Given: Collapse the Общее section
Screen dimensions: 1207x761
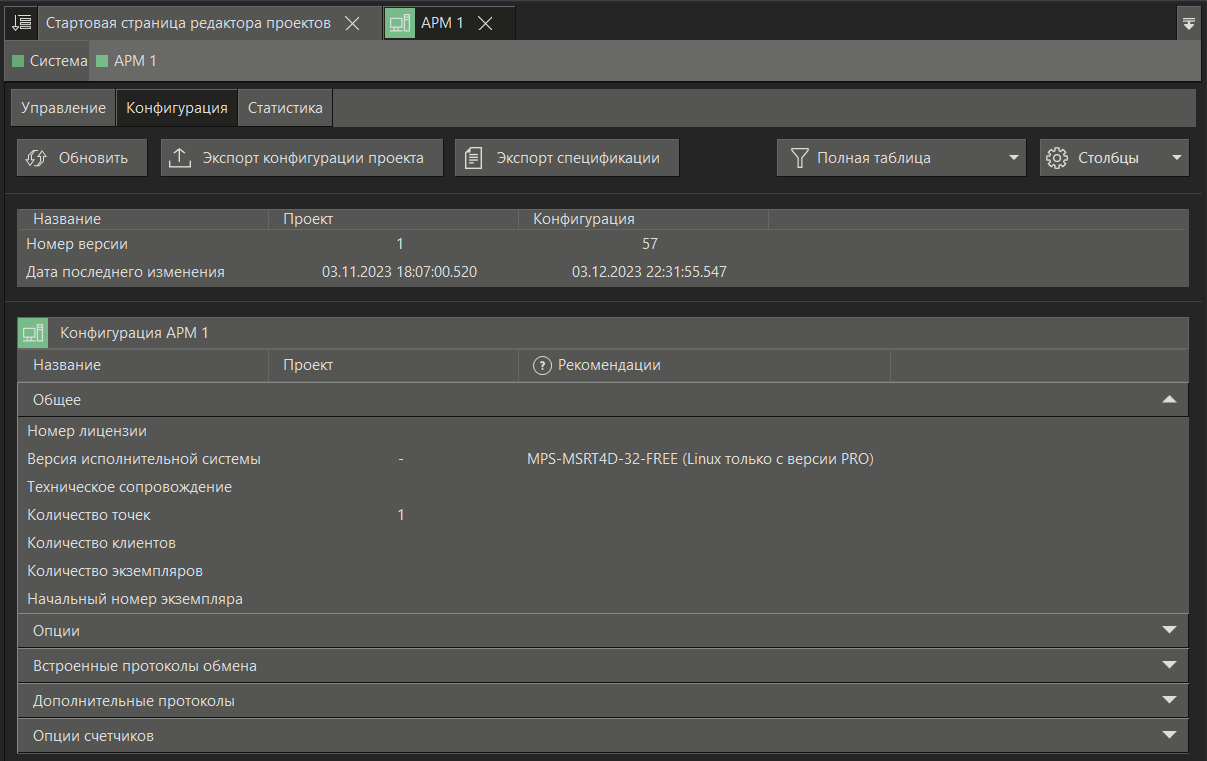Looking at the screenshot, I should [1168, 399].
